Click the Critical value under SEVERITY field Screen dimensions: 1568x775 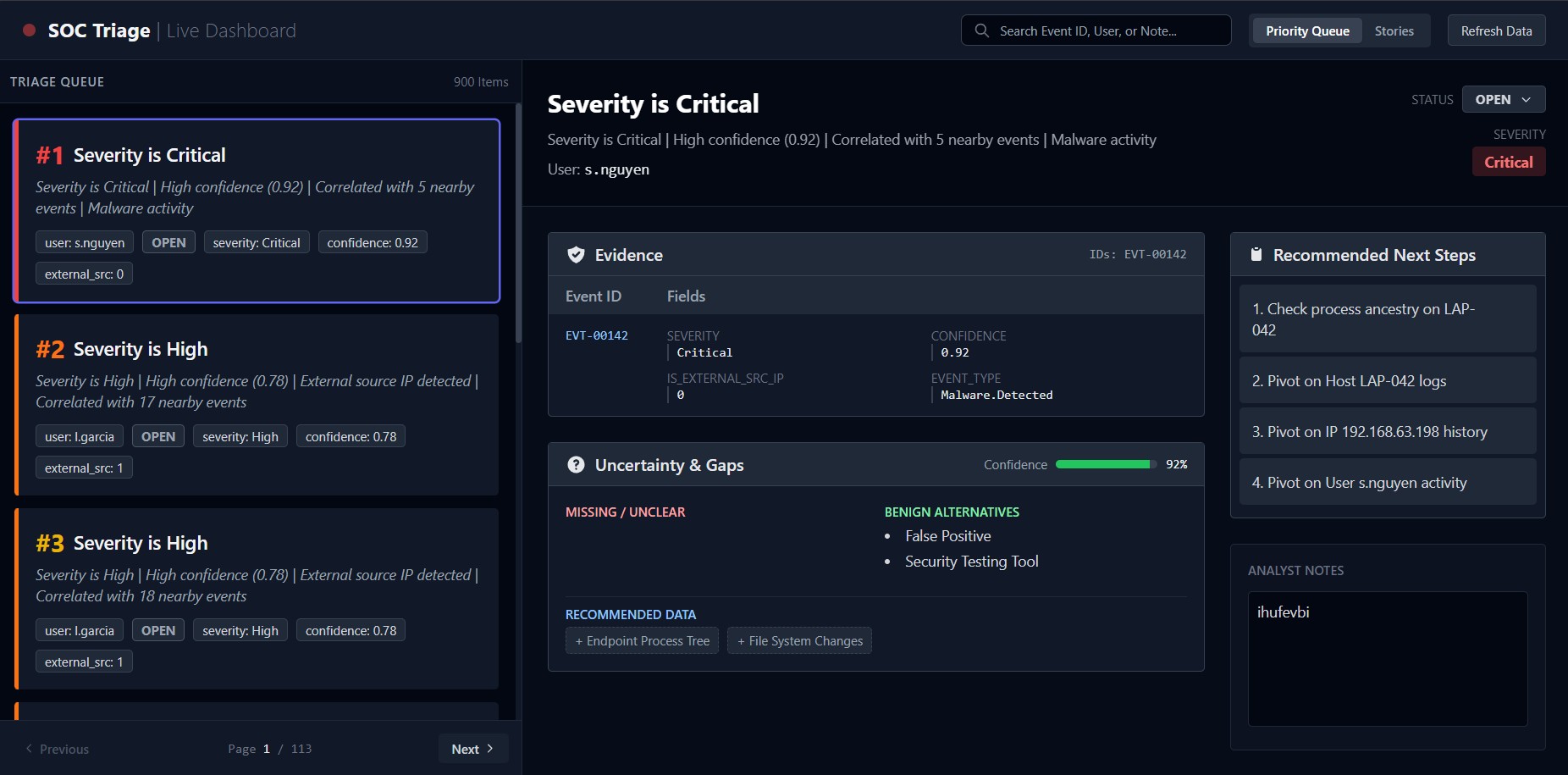704,352
